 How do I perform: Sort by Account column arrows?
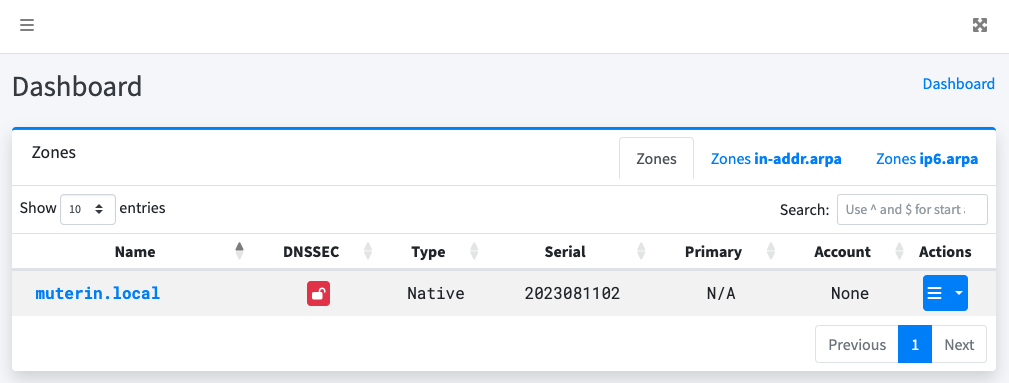tap(901, 251)
